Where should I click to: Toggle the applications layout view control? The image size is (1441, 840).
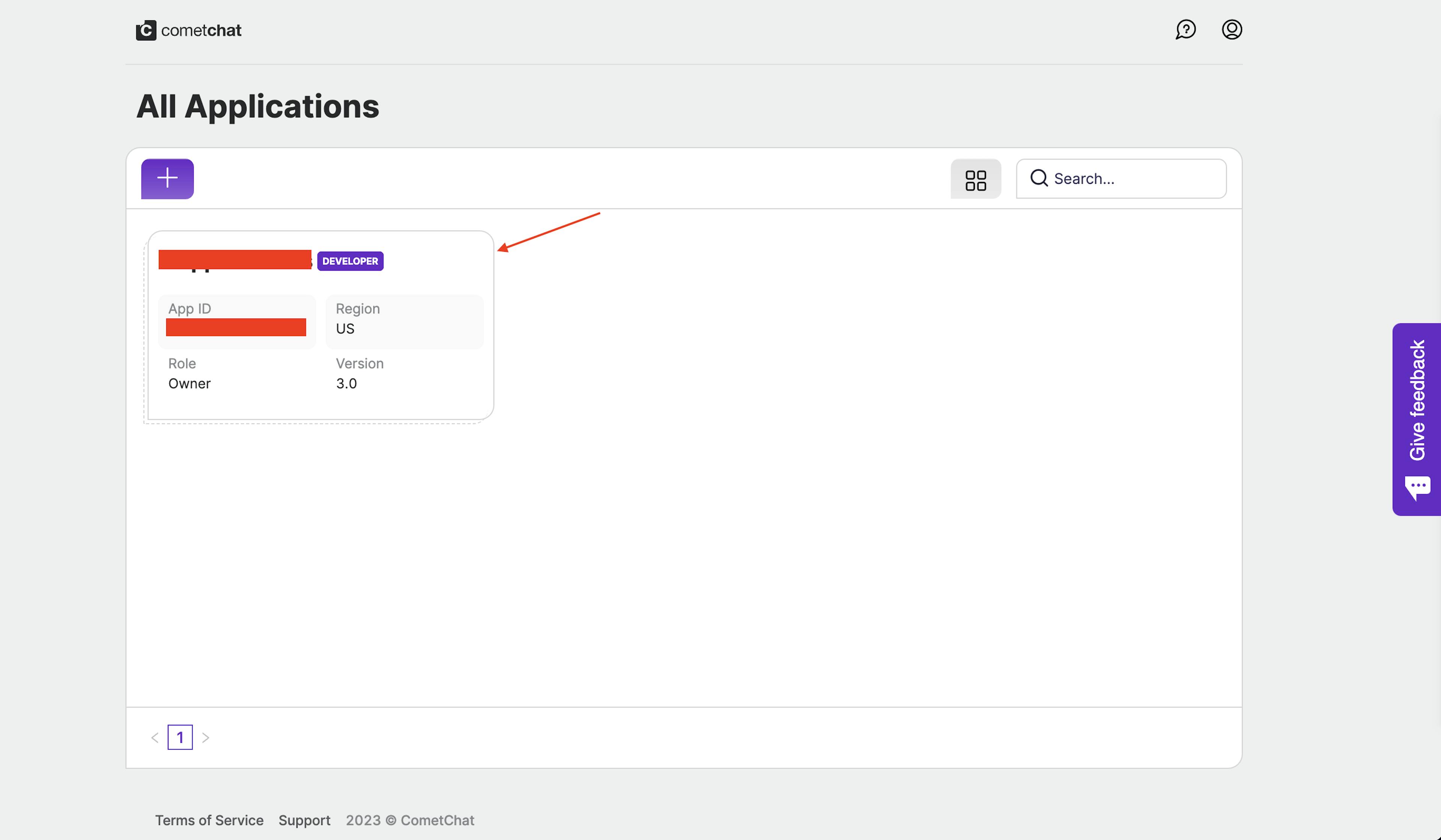(976, 179)
